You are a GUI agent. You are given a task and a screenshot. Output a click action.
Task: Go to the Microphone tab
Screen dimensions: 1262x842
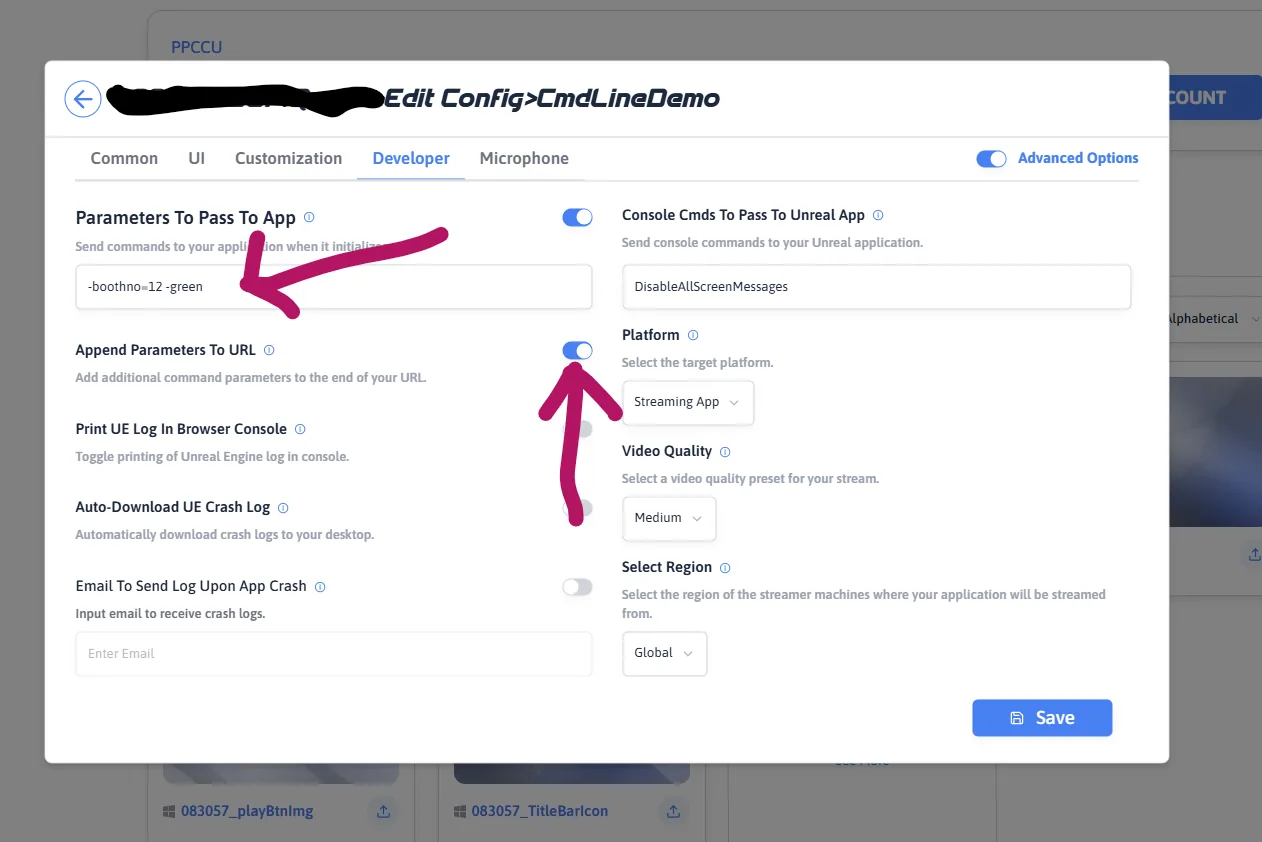coord(524,158)
